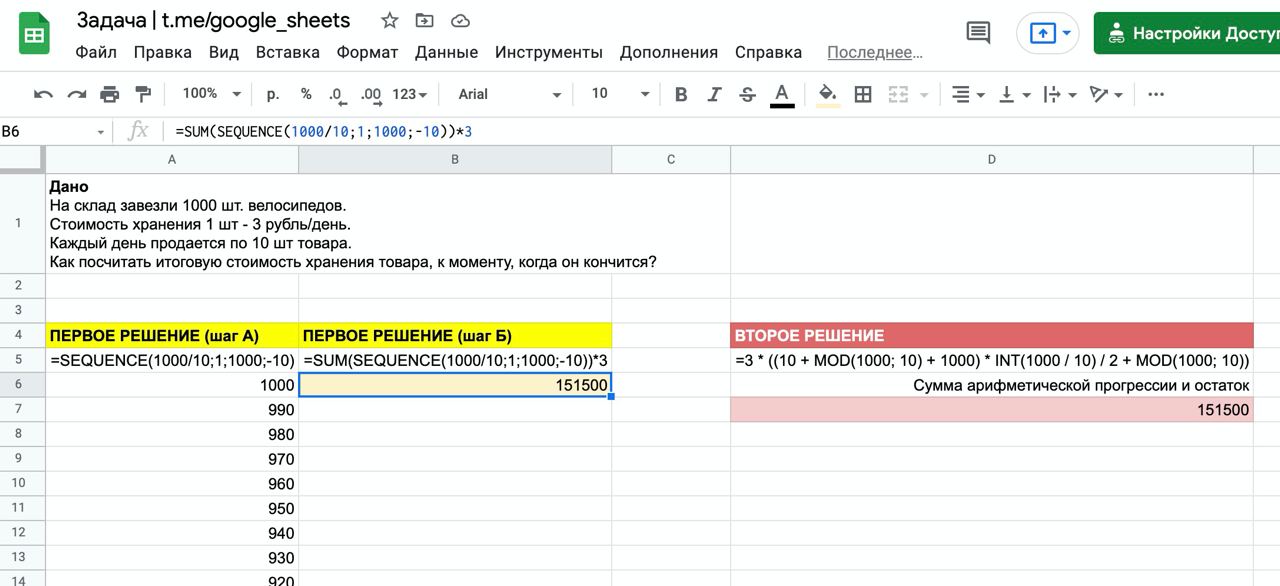Select the Сумма арифметической прогрессии cell
Screen dimensions: 1280x586
tap(992, 385)
